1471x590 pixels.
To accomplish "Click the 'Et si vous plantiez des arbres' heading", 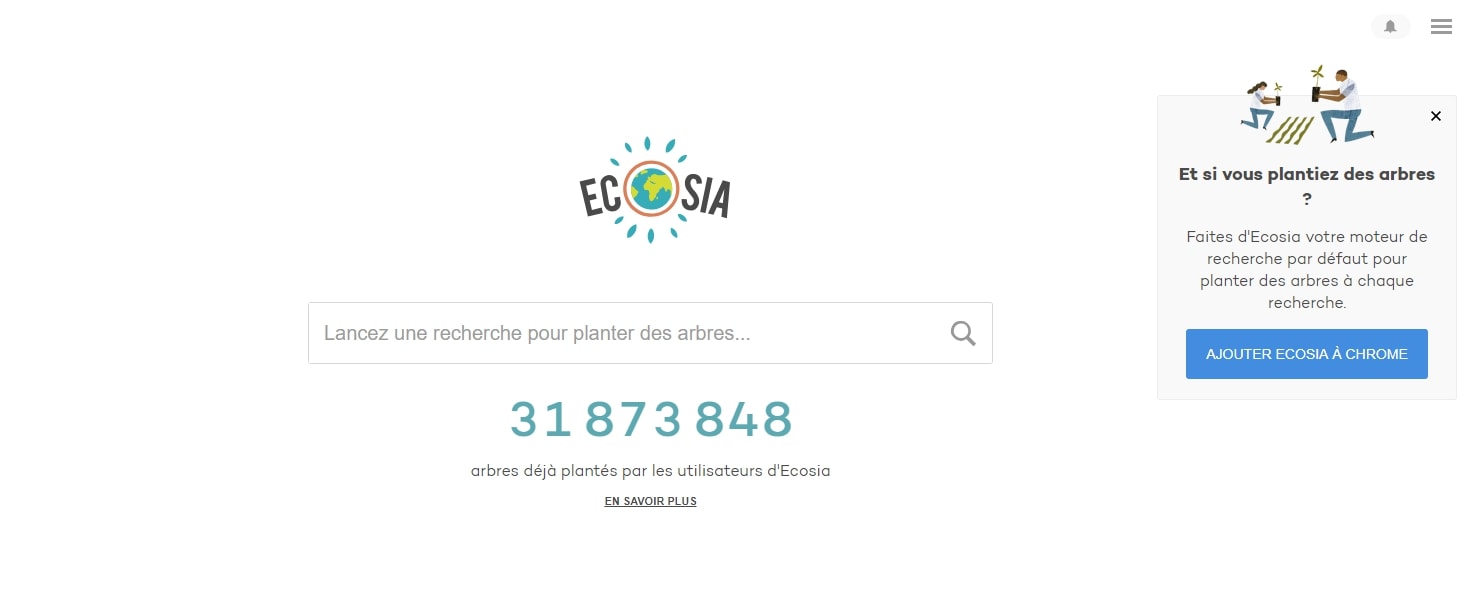I will pos(1306,174).
